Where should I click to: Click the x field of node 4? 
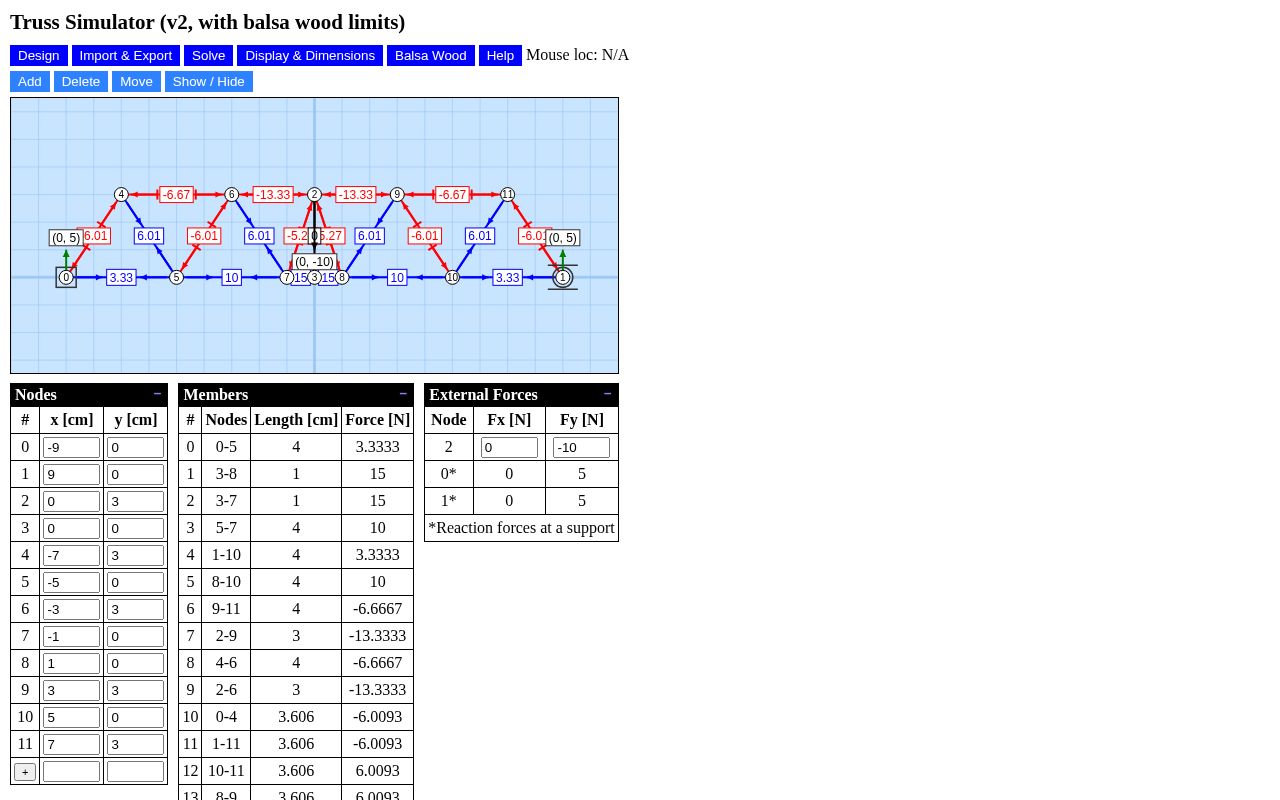(71, 556)
